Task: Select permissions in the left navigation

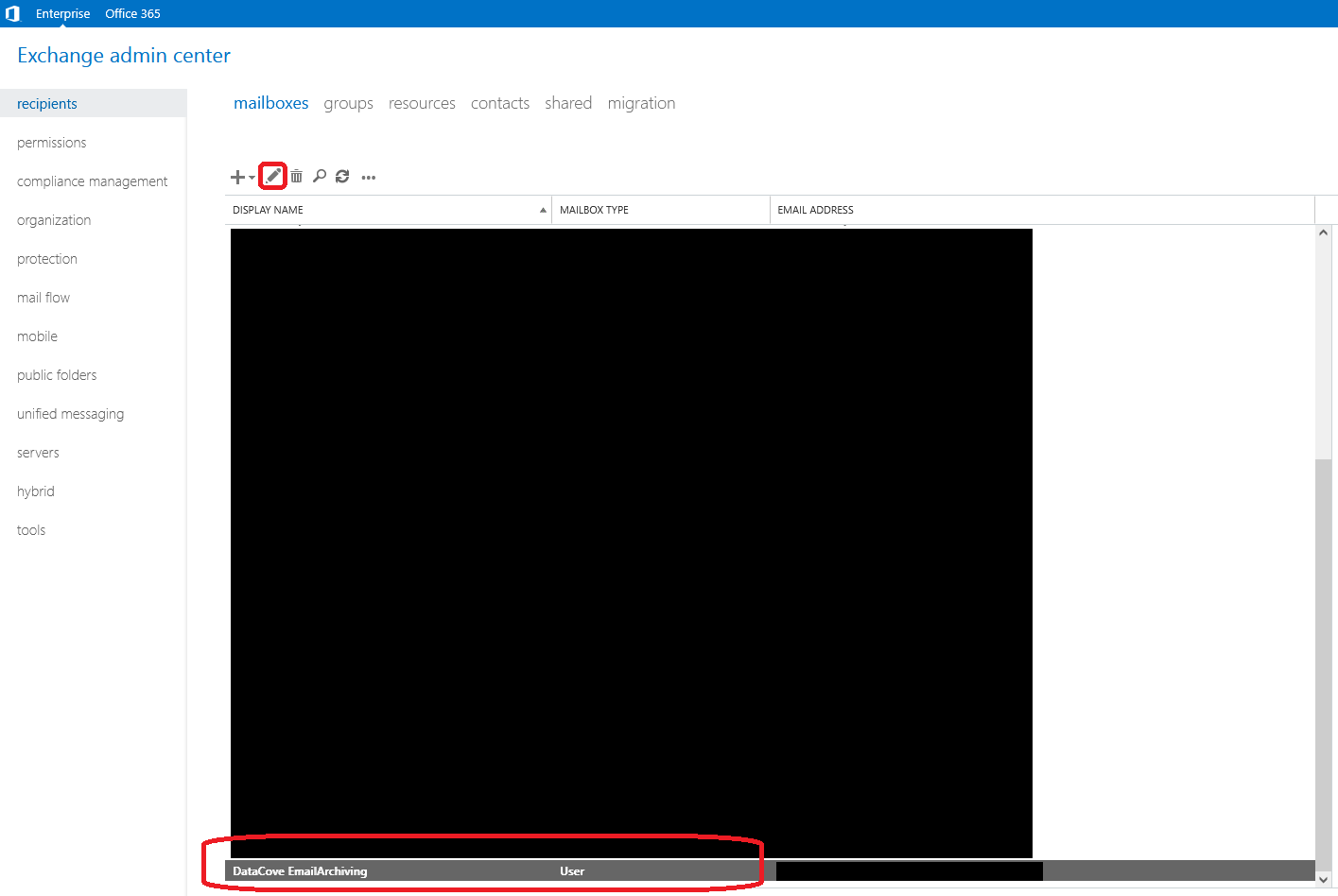Action: pos(51,142)
